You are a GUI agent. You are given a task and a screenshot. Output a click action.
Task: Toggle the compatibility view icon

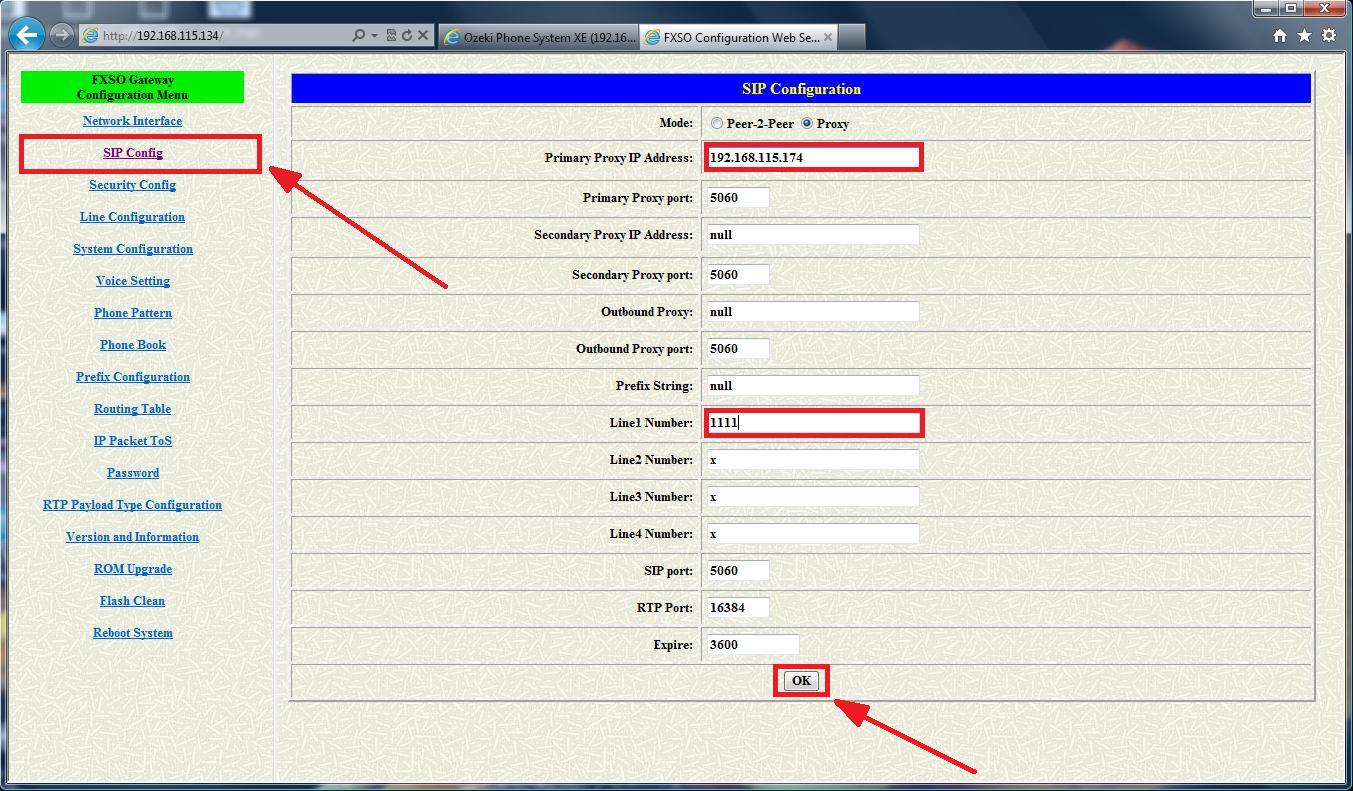[x=391, y=35]
